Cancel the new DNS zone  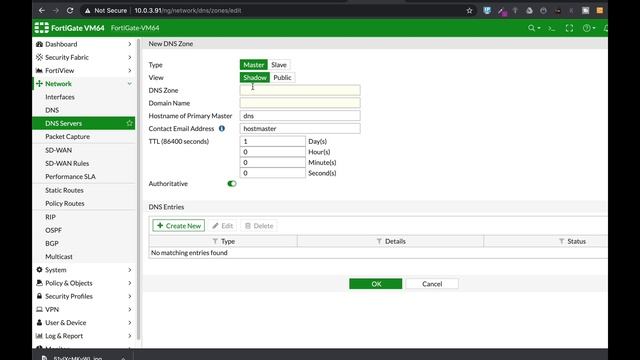432,284
